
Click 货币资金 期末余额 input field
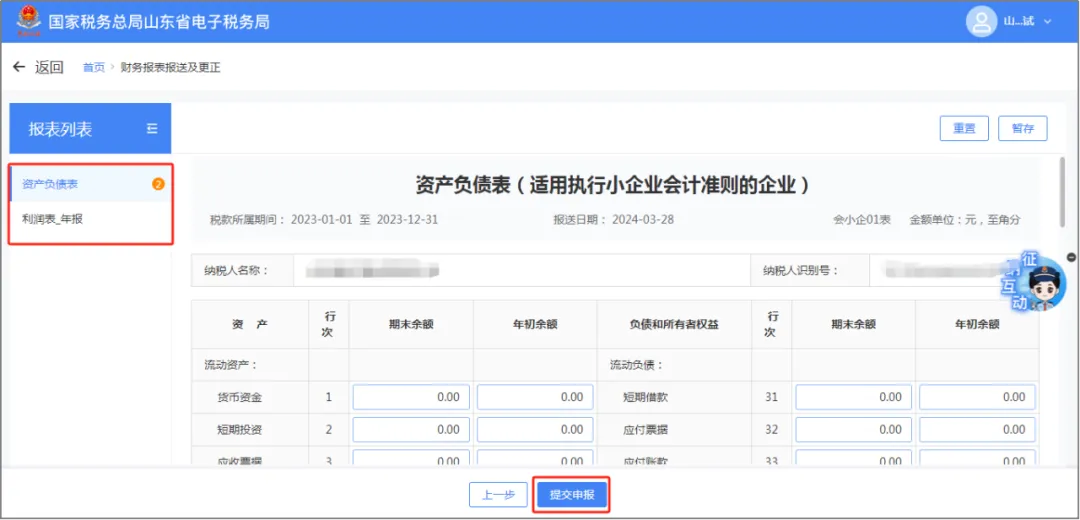click(411, 397)
